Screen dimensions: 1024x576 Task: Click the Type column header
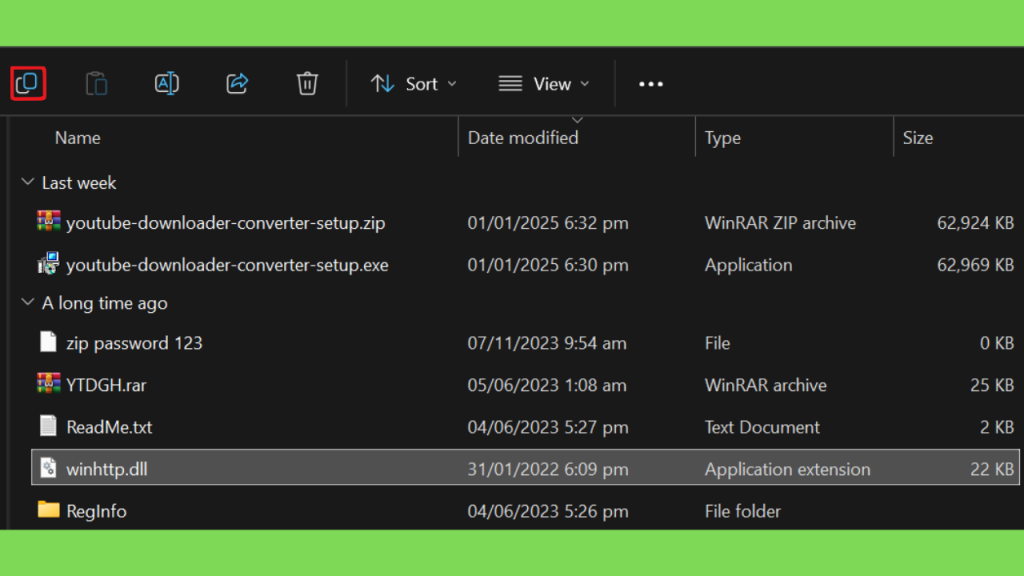722,138
